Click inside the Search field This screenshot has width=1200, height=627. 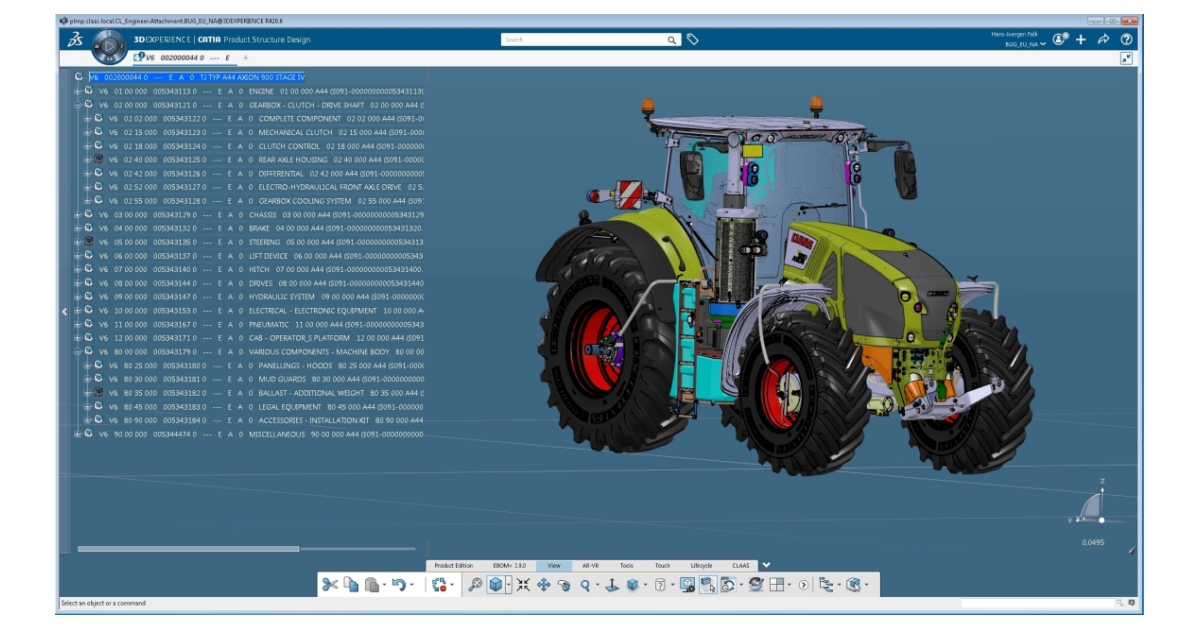[580, 37]
